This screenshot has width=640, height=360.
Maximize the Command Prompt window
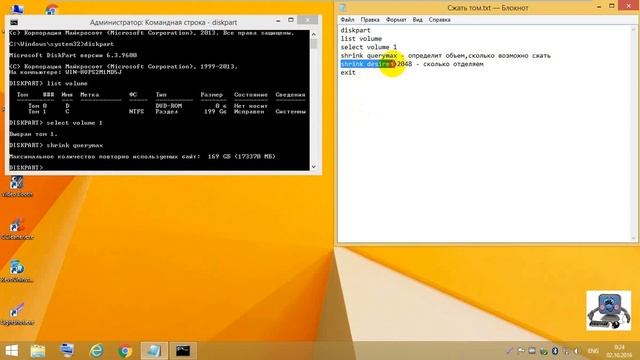coord(291,20)
